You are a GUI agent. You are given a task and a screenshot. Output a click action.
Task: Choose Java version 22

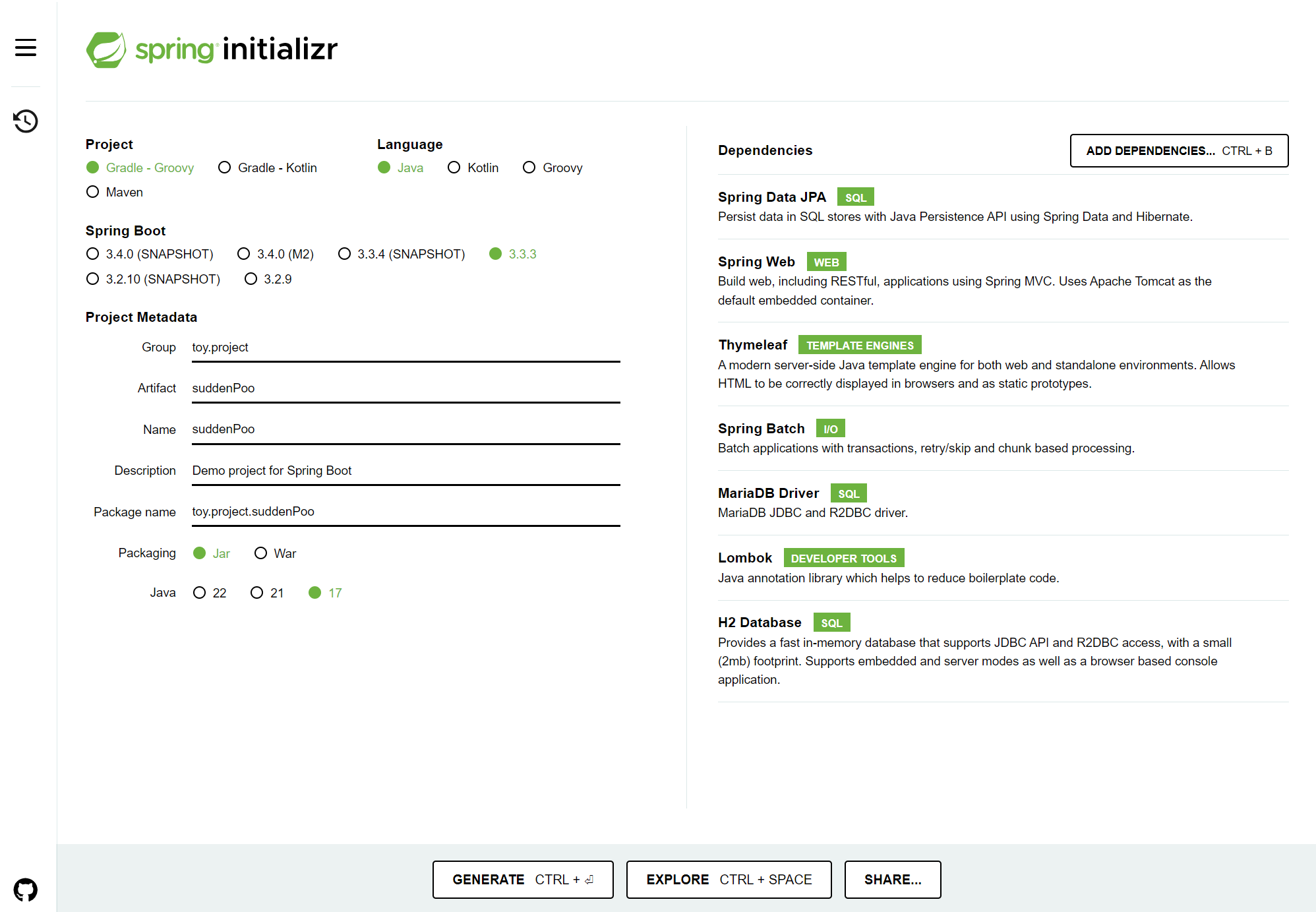200,593
